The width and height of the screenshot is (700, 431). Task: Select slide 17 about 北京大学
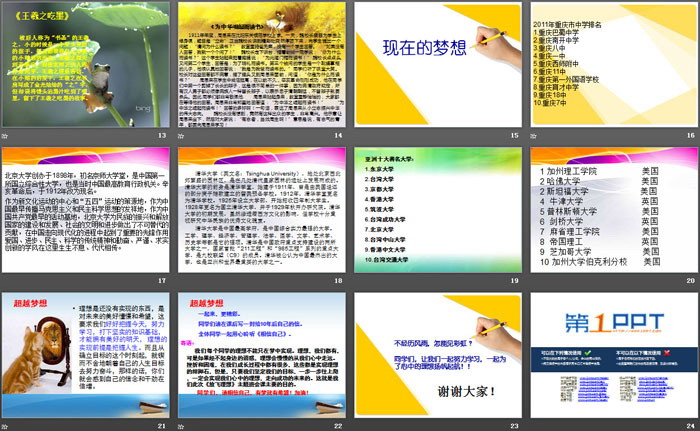[x=86, y=210]
